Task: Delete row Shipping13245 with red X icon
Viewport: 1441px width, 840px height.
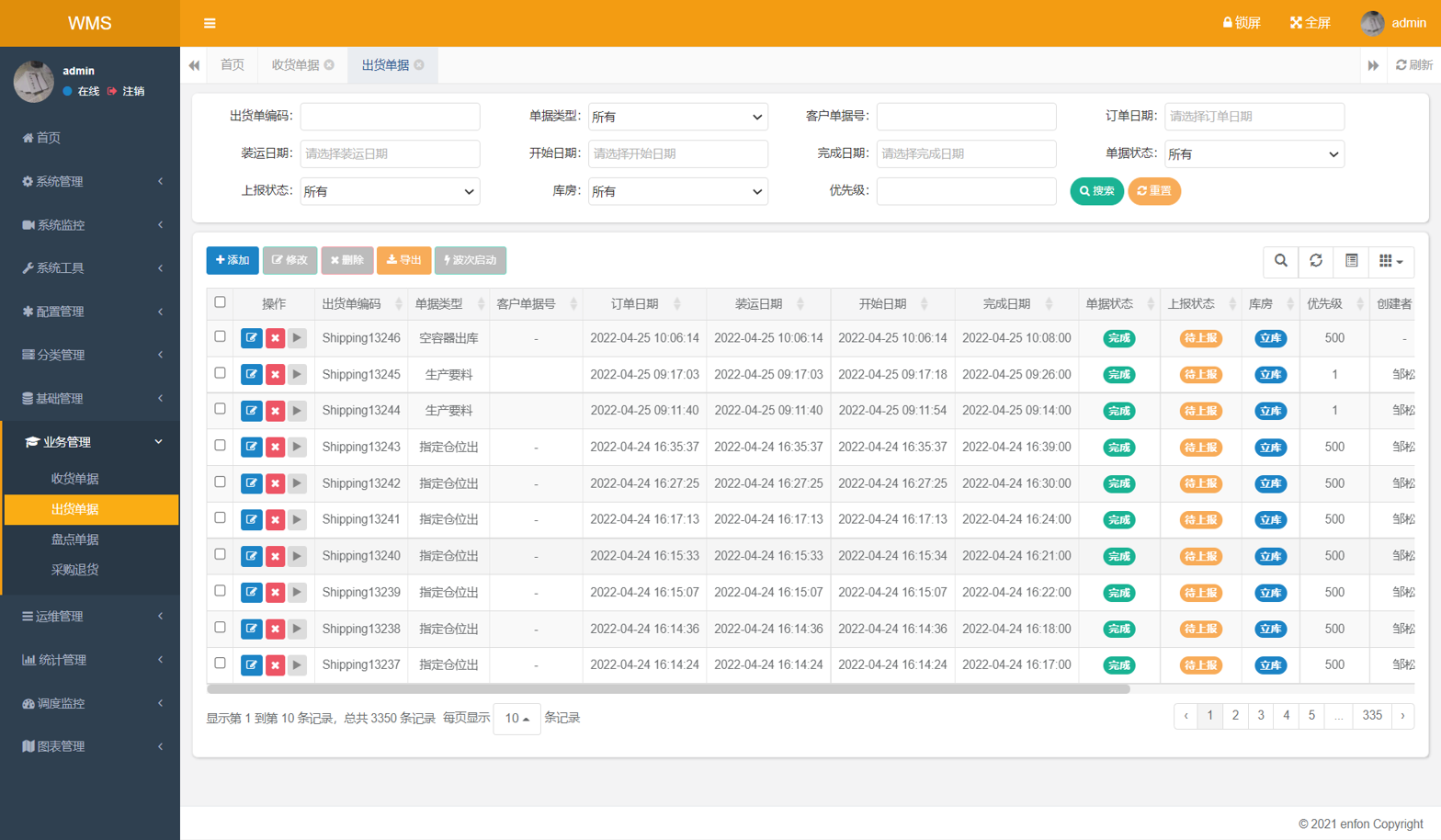Action: coord(275,375)
